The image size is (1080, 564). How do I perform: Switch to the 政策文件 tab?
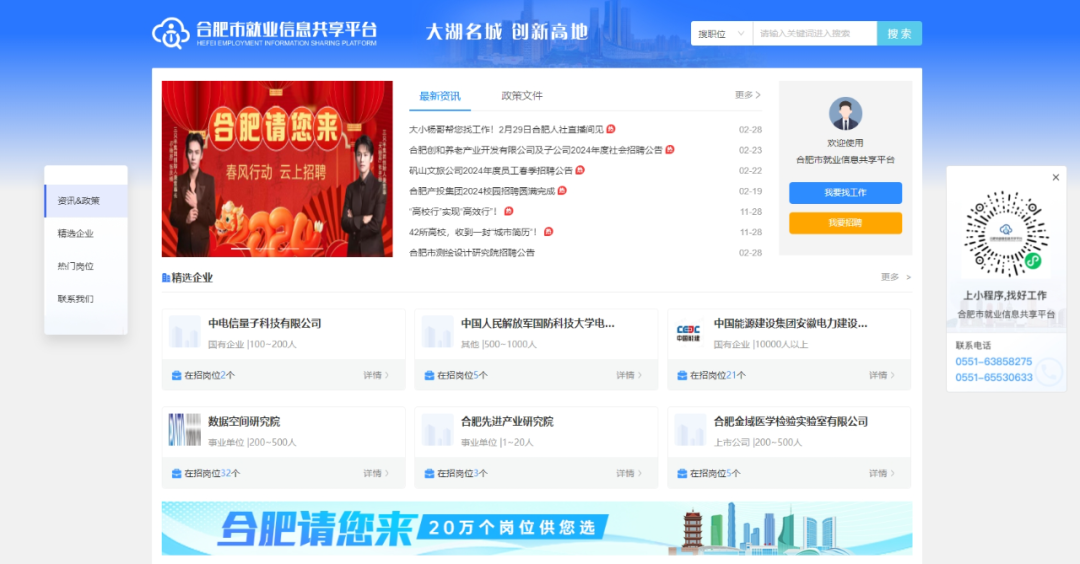(x=522, y=96)
